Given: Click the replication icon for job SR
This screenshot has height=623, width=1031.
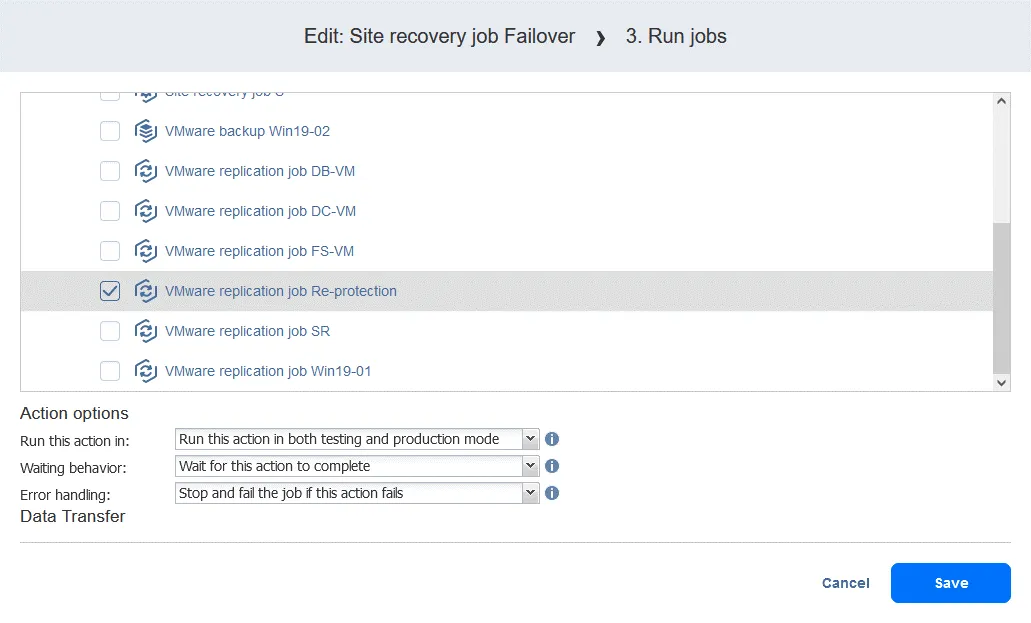Looking at the screenshot, I should [146, 330].
